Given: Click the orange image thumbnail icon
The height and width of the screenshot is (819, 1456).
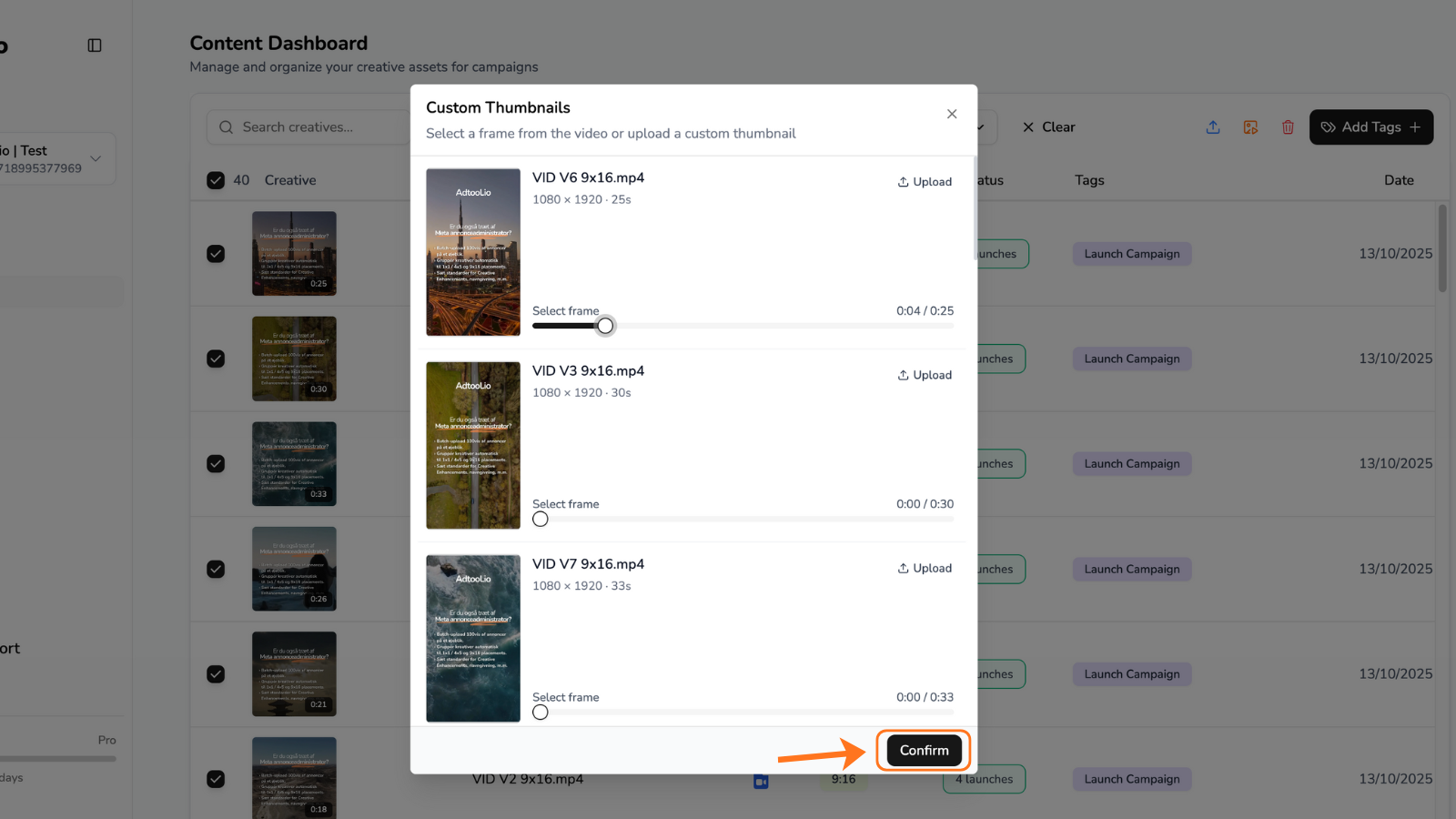Looking at the screenshot, I should [x=1251, y=127].
